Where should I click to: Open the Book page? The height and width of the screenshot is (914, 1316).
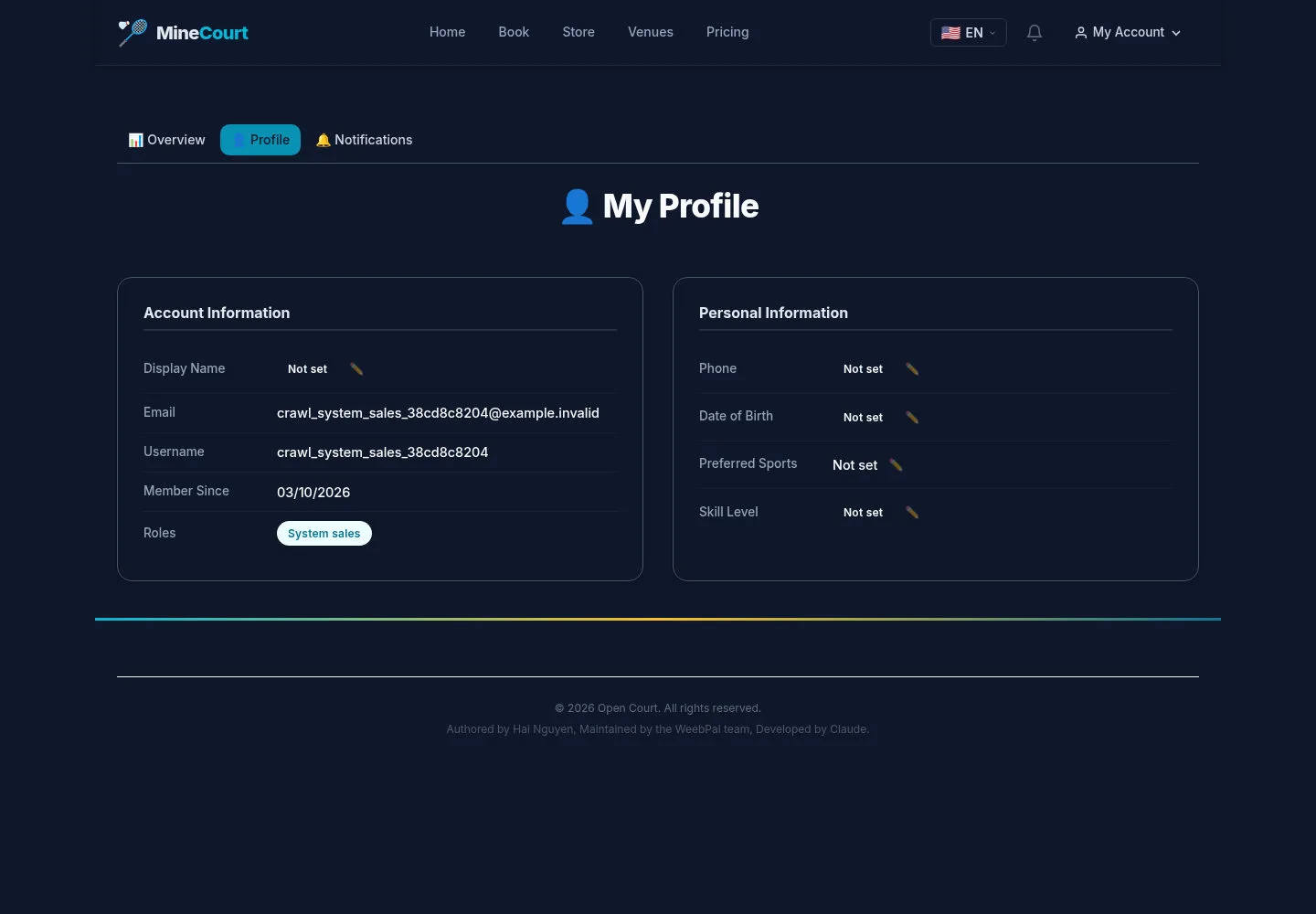514,32
